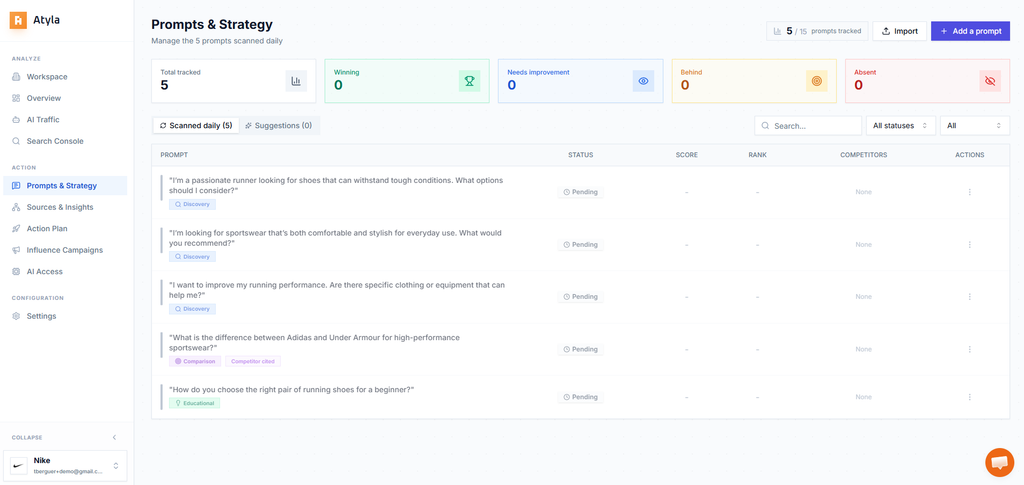Click the bar chart icon in Total tracked card
The image size is (1024, 485).
(x=296, y=81)
